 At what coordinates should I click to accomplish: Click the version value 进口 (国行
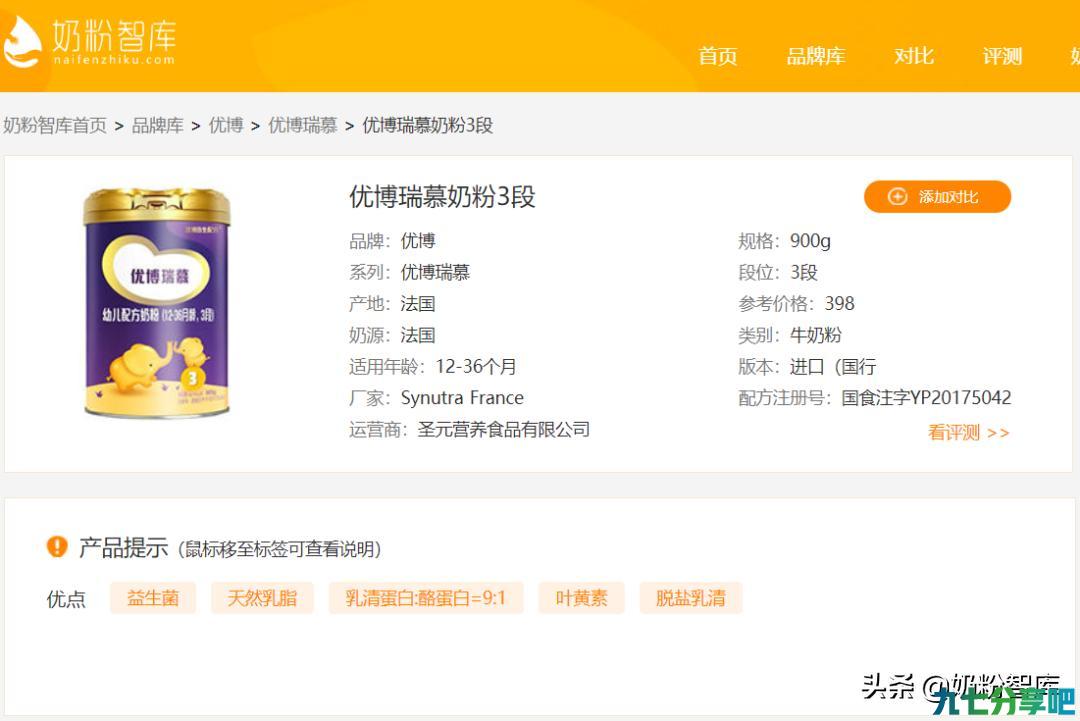(833, 366)
